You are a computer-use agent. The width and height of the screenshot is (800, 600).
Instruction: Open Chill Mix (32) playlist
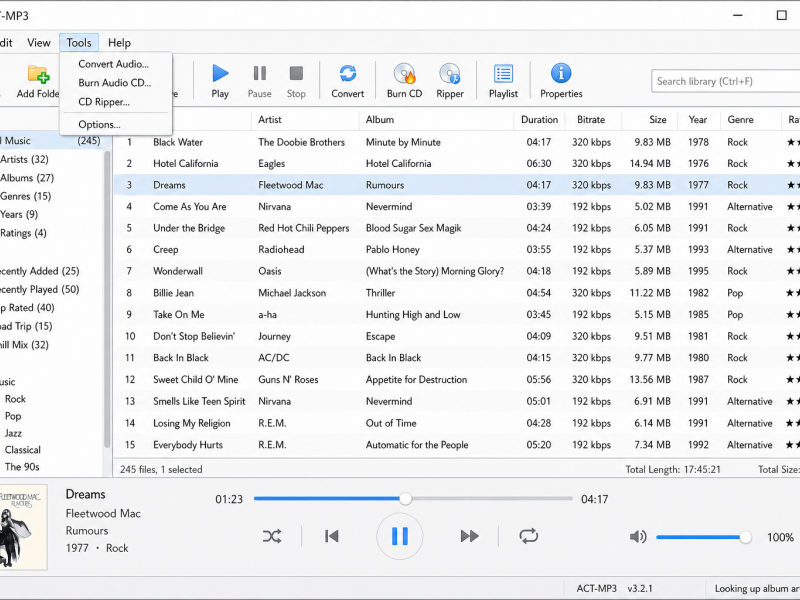coord(24,345)
